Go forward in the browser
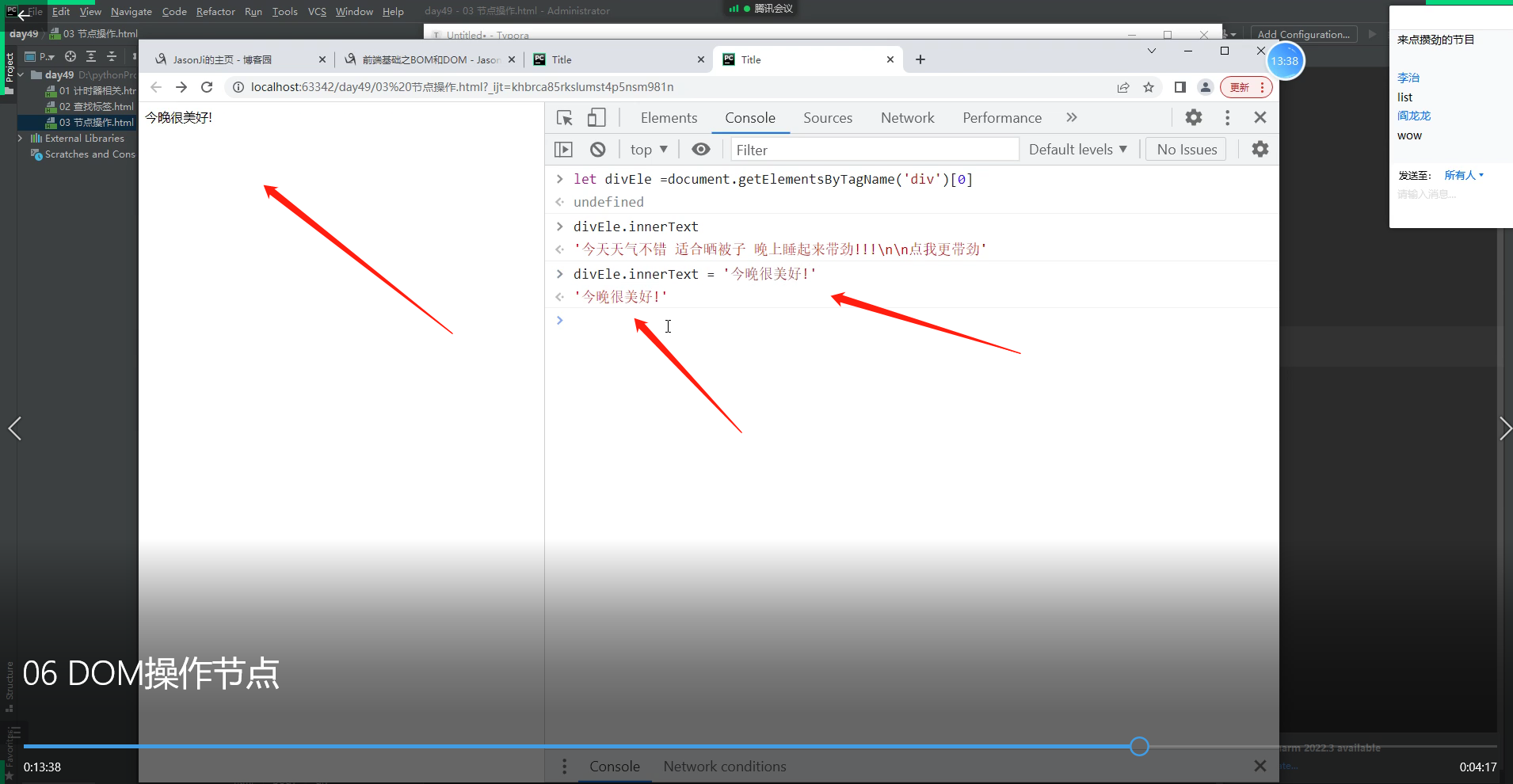This screenshot has height=784, width=1513. pyautogui.click(x=181, y=87)
